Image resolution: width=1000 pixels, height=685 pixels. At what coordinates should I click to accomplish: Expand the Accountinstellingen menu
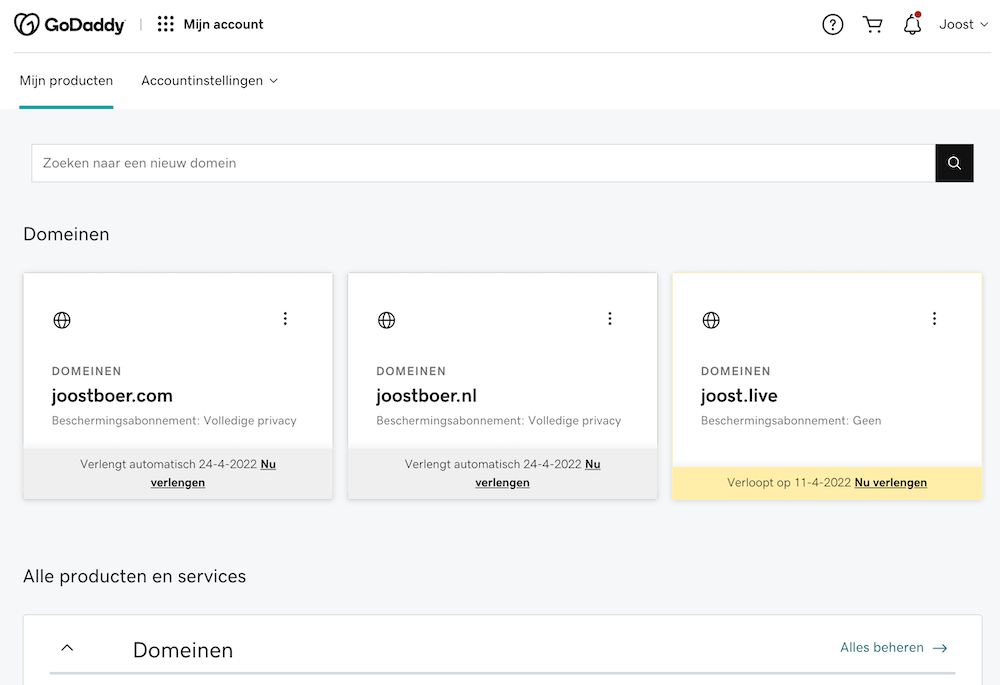pos(209,80)
